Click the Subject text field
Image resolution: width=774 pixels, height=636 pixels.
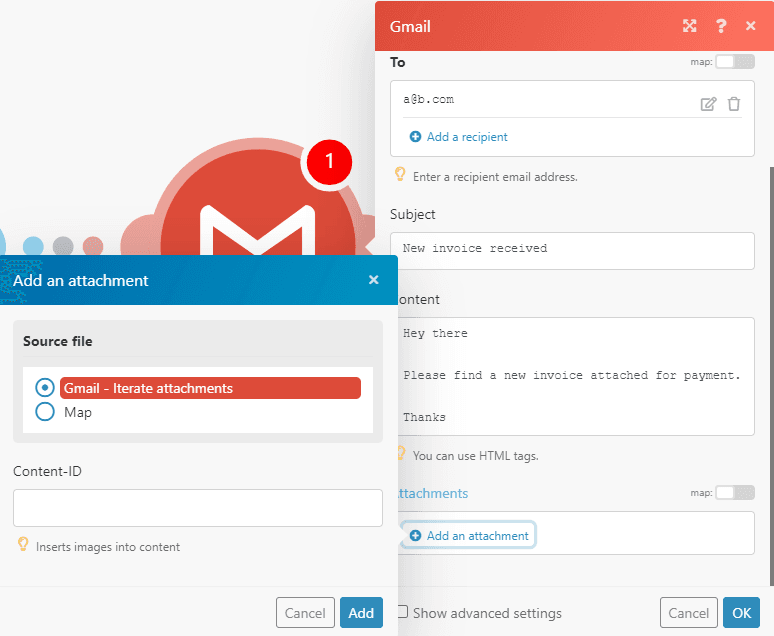click(x=572, y=248)
